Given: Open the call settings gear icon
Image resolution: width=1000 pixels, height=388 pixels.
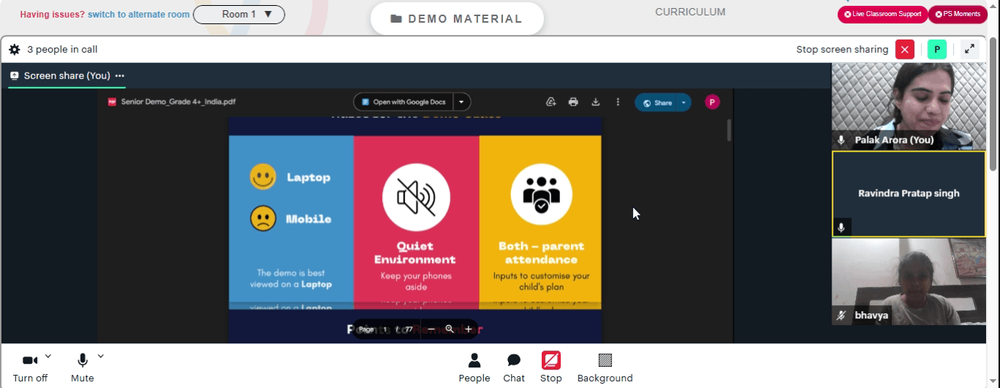Looking at the screenshot, I should pyautogui.click(x=14, y=50).
